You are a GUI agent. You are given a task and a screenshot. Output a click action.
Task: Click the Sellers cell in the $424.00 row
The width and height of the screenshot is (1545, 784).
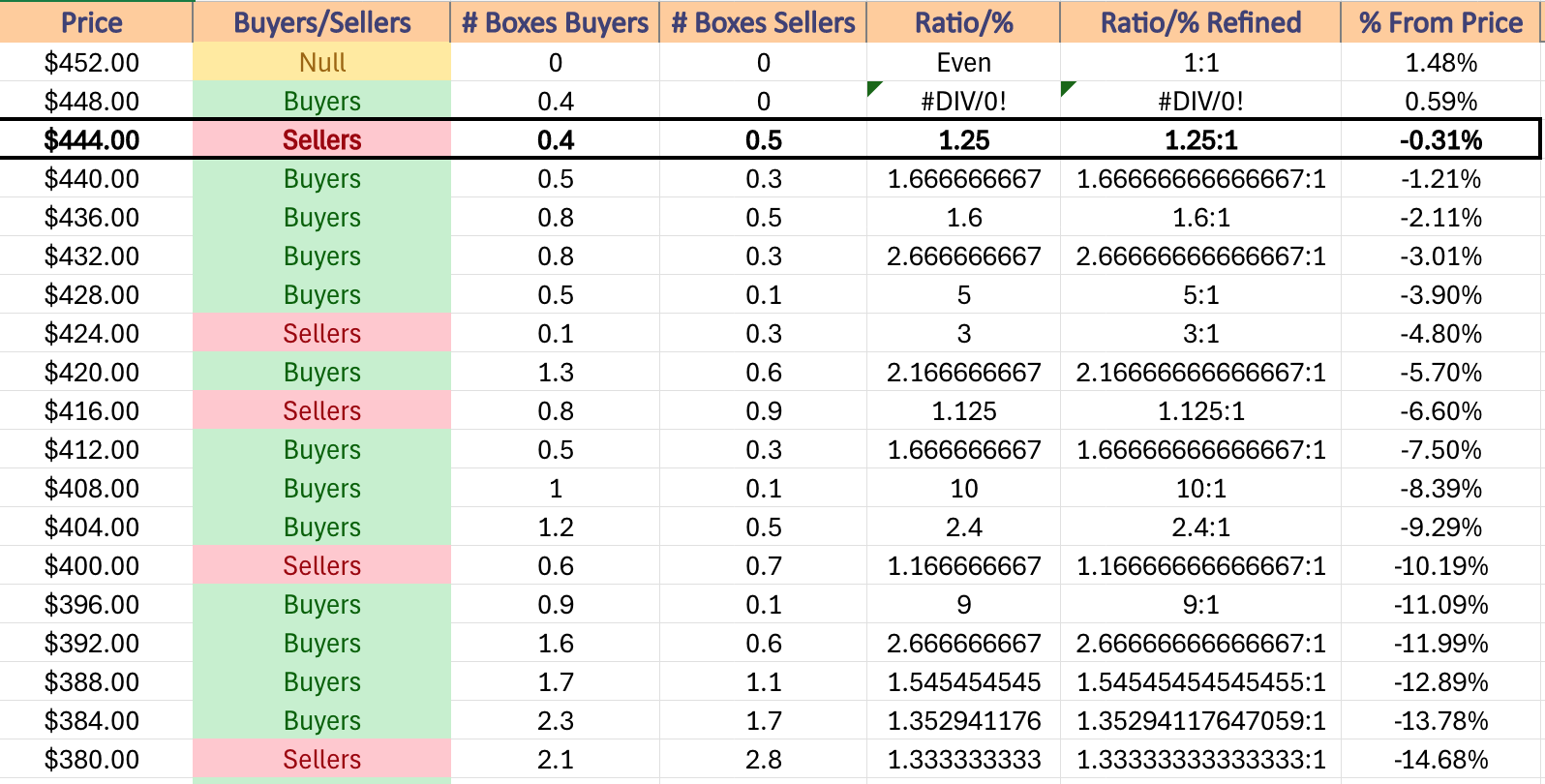(x=322, y=333)
